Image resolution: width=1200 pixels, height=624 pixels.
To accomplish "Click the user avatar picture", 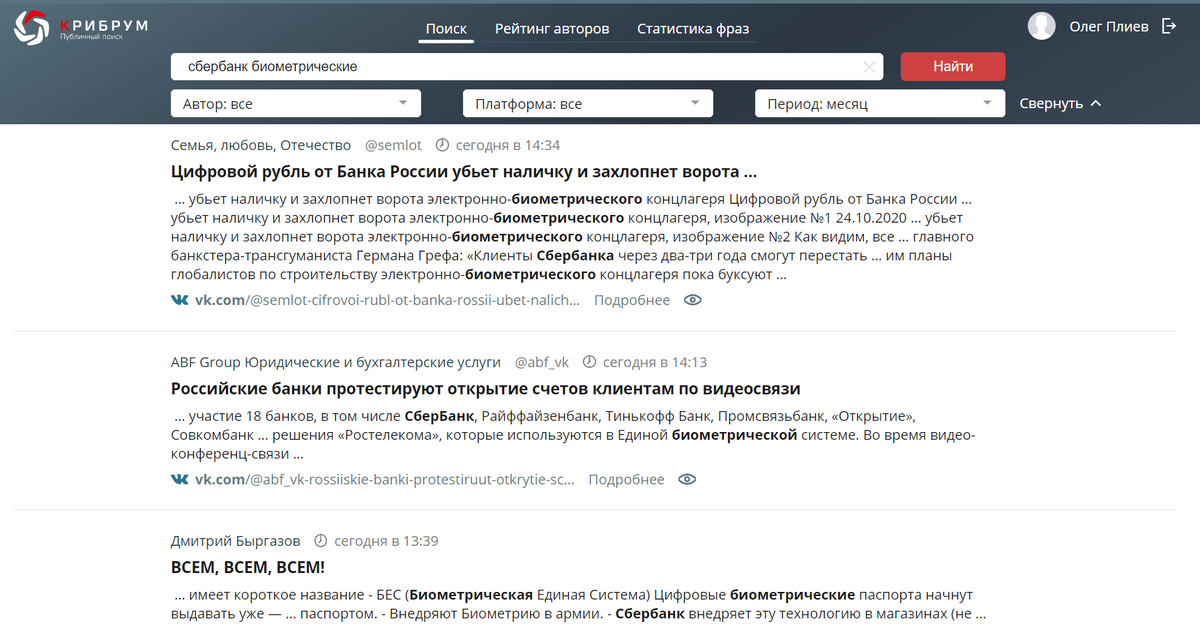I will 1042,26.
